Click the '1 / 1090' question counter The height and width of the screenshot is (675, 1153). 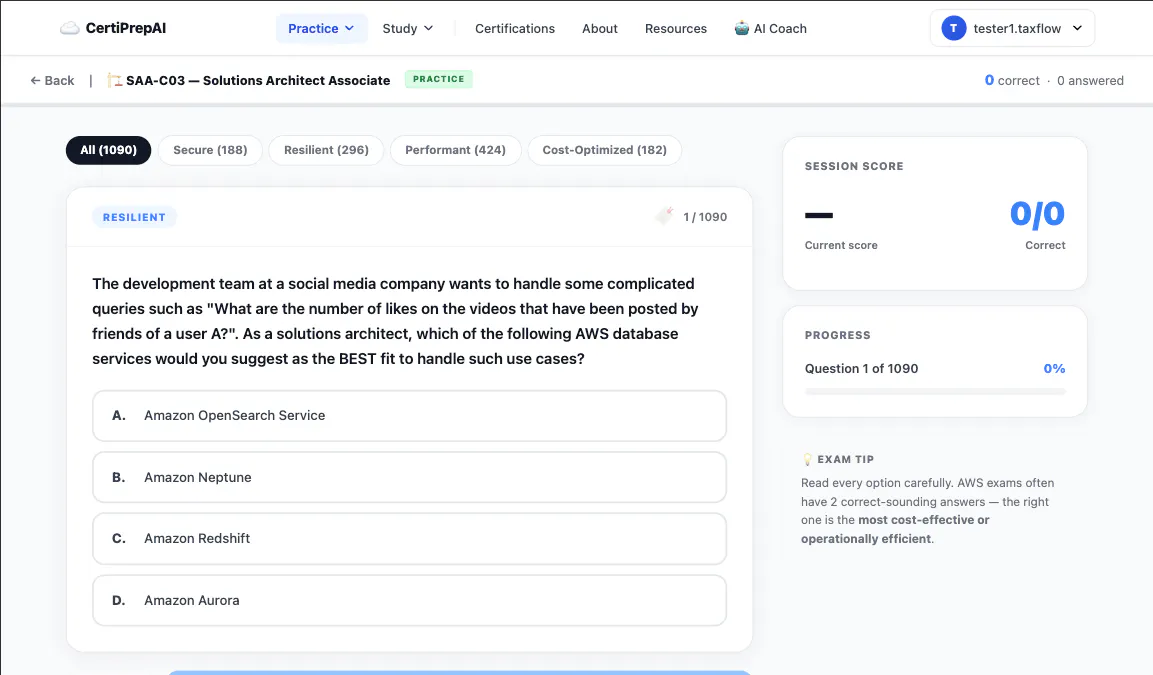click(x=704, y=217)
